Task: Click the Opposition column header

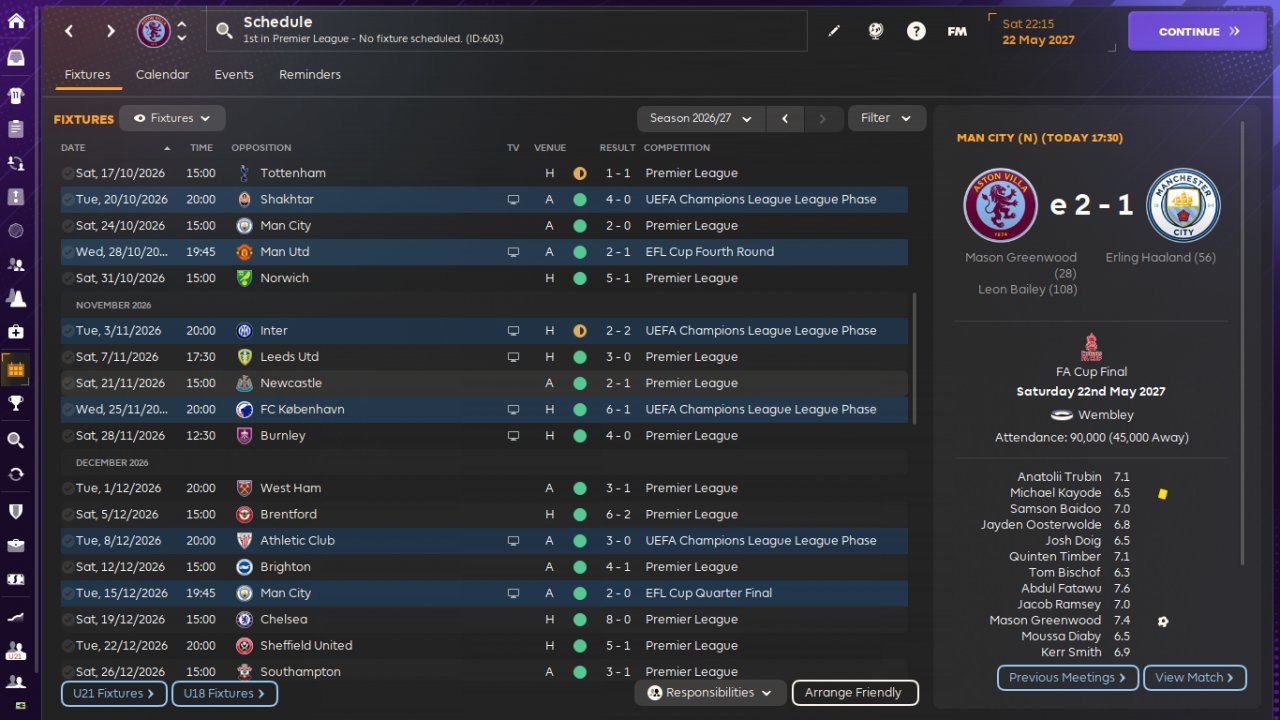Action: click(x=261, y=148)
